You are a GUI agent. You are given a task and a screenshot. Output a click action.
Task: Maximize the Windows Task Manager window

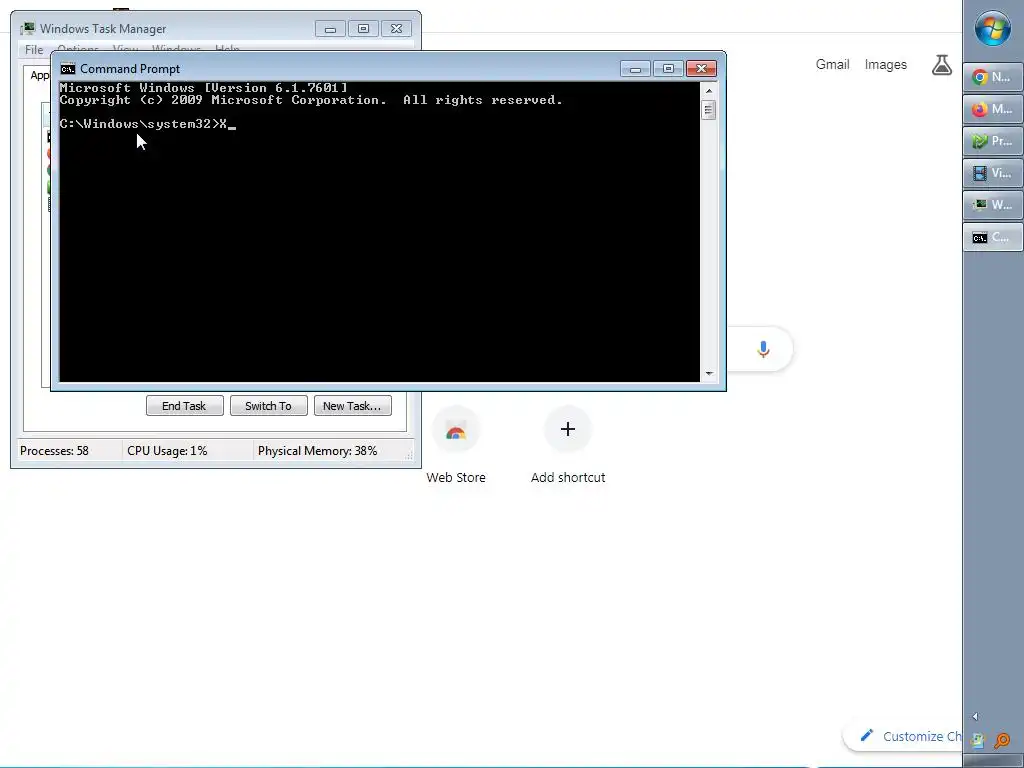tap(363, 29)
